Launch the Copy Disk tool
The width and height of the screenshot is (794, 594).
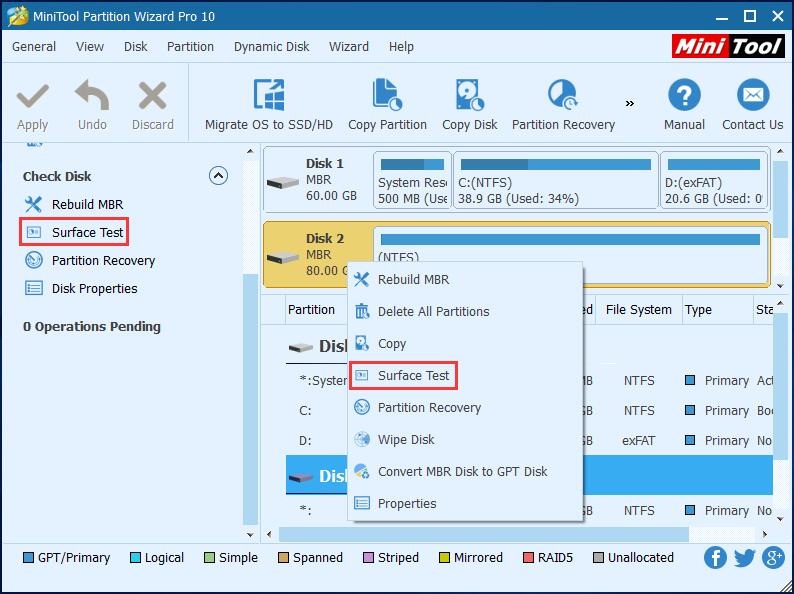click(x=469, y=105)
